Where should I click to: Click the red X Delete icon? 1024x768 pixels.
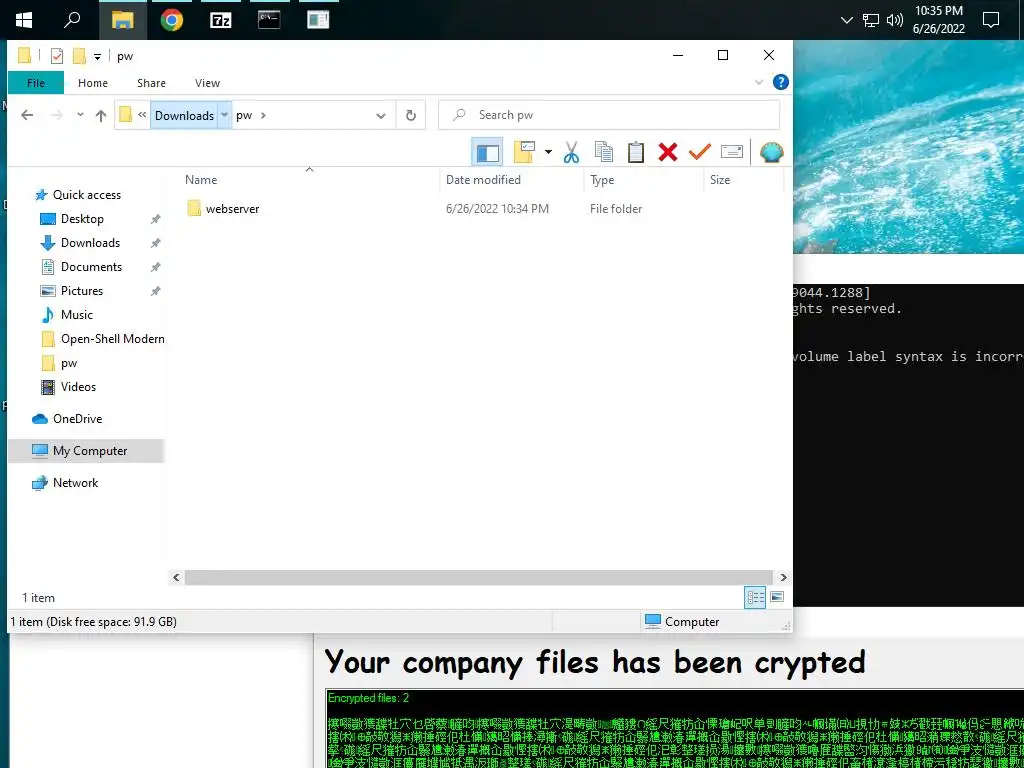click(667, 152)
